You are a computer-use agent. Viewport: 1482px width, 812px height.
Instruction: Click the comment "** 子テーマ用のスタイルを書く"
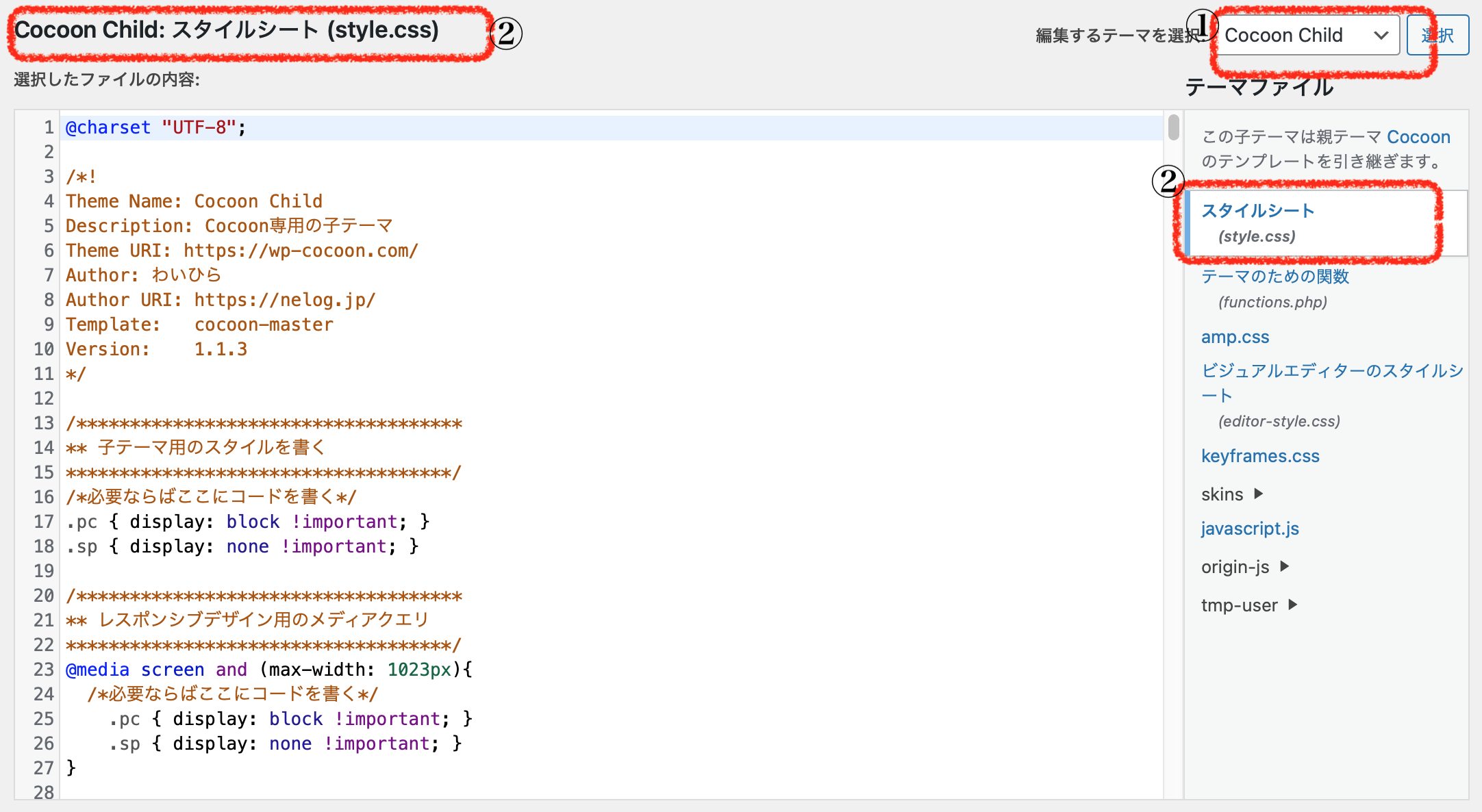196,448
